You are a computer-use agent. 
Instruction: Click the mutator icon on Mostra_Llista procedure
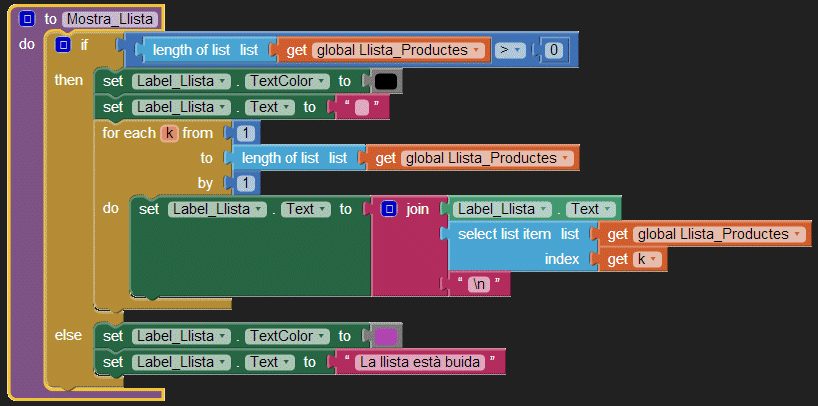pos(27,18)
